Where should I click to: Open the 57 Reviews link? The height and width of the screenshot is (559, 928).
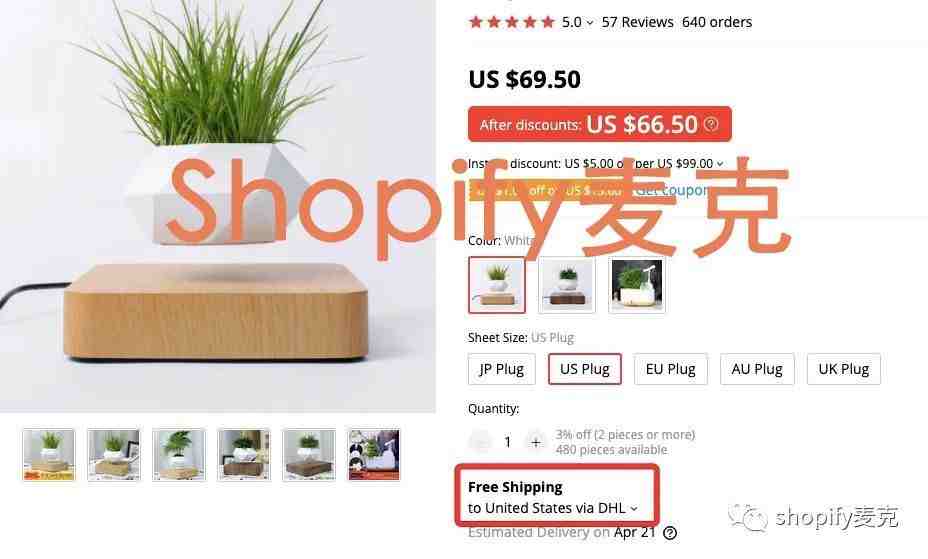(637, 22)
